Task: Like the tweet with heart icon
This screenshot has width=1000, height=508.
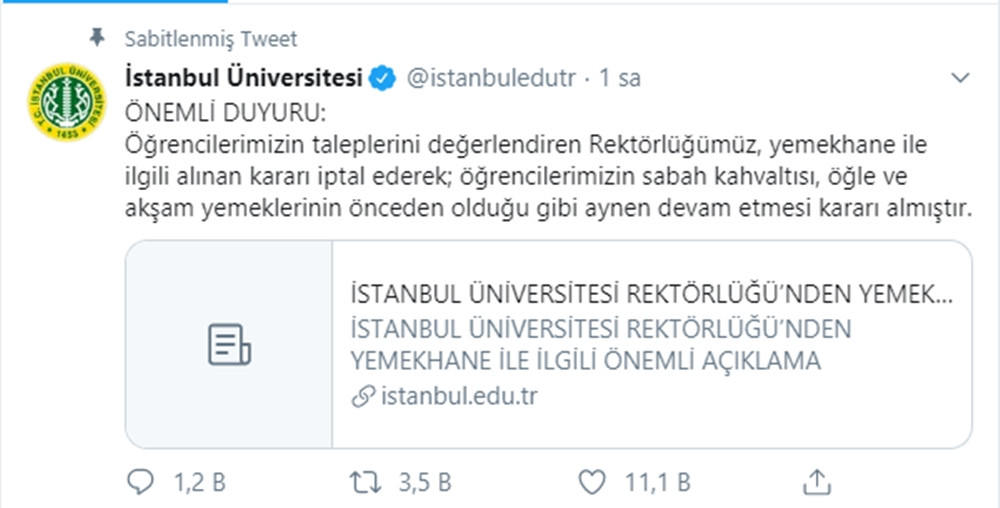Action: coord(591,483)
